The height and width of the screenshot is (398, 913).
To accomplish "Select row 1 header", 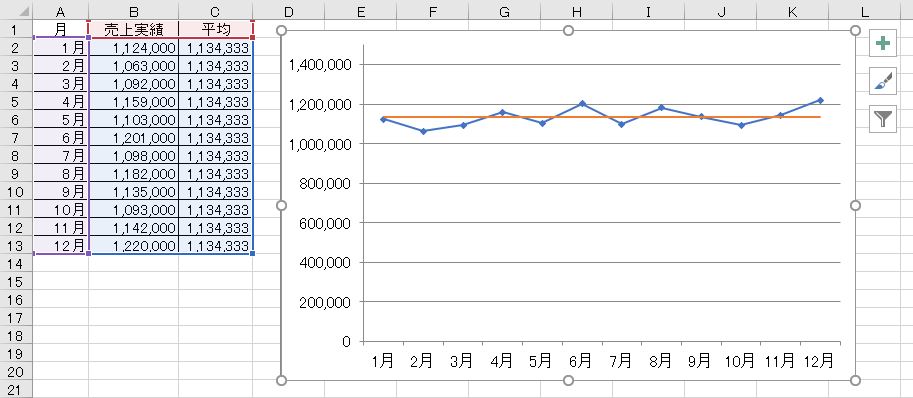I will coord(16,30).
